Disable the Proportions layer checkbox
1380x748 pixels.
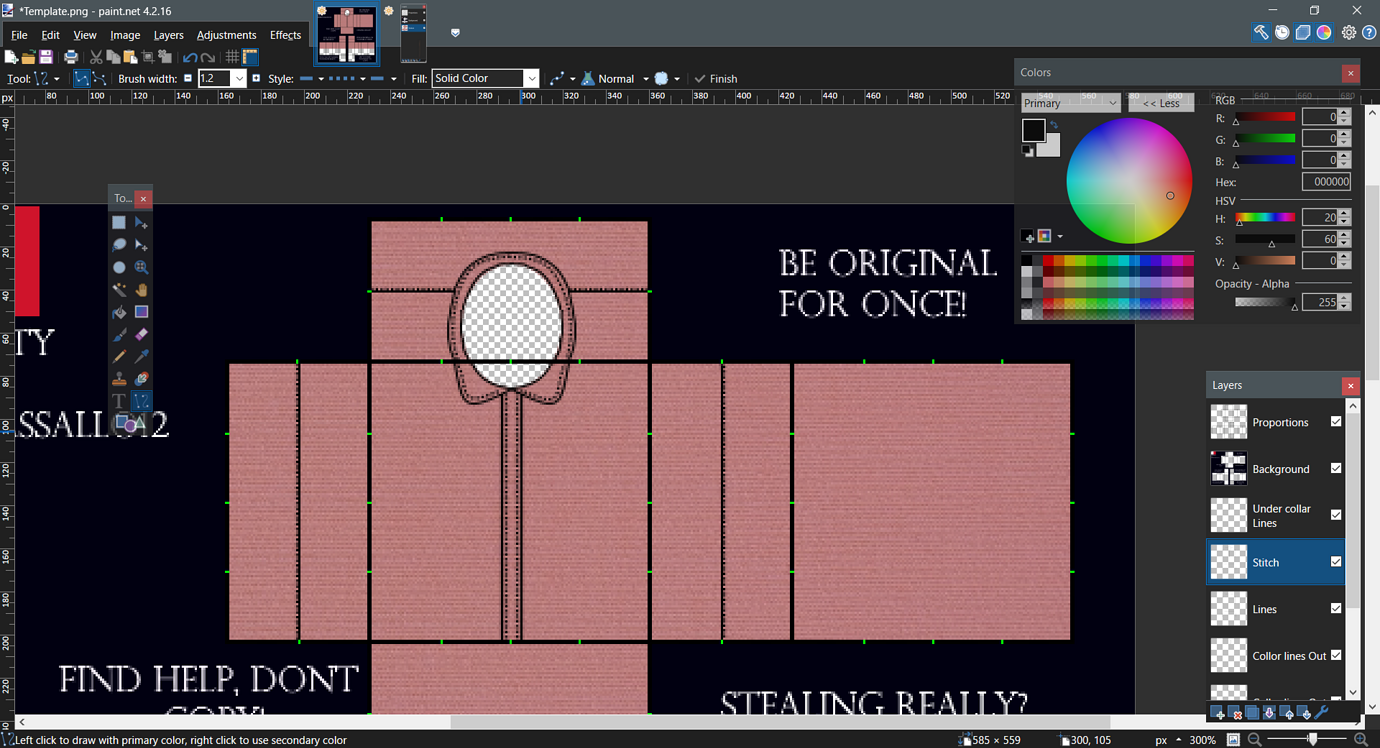[1336, 421]
